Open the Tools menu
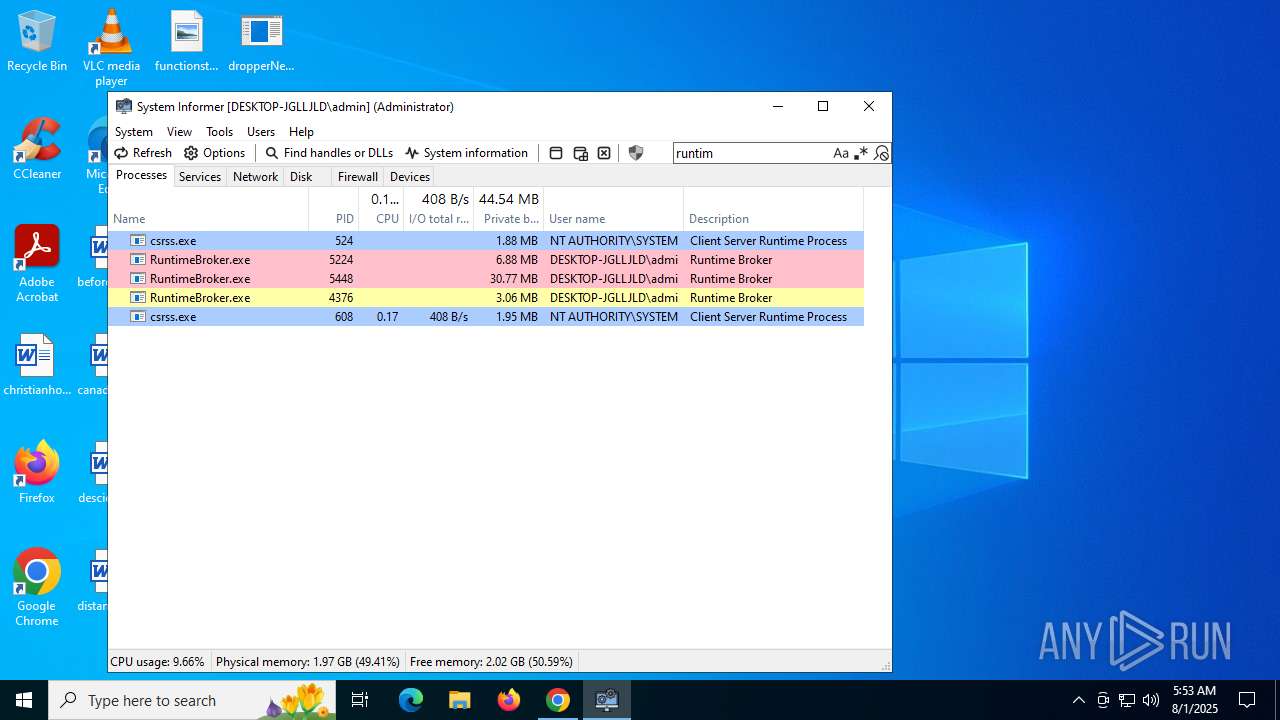The width and height of the screenshot is (1280, 720). tap(219, 131)
